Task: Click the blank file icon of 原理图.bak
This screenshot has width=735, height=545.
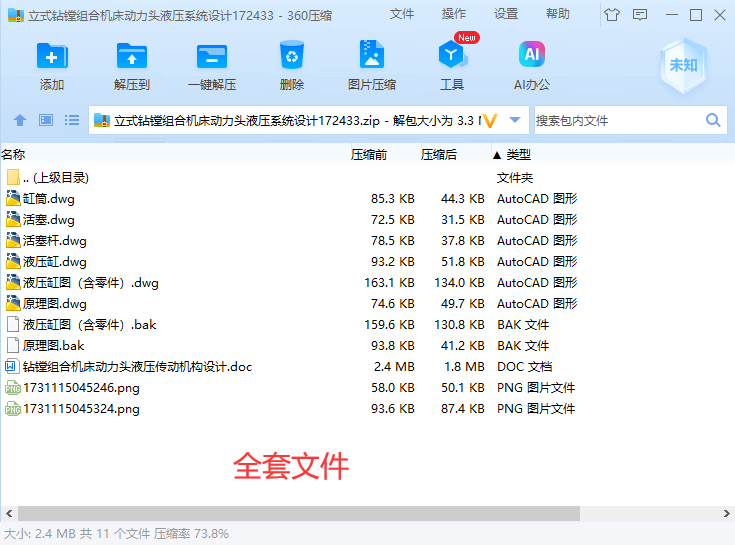Action: pyautogui.click(x=13, y=345)
